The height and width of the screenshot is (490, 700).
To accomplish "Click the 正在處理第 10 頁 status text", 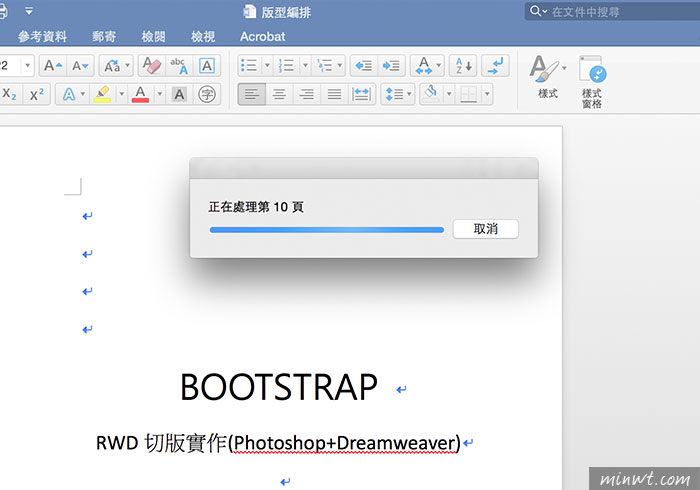I will point(256,207).
